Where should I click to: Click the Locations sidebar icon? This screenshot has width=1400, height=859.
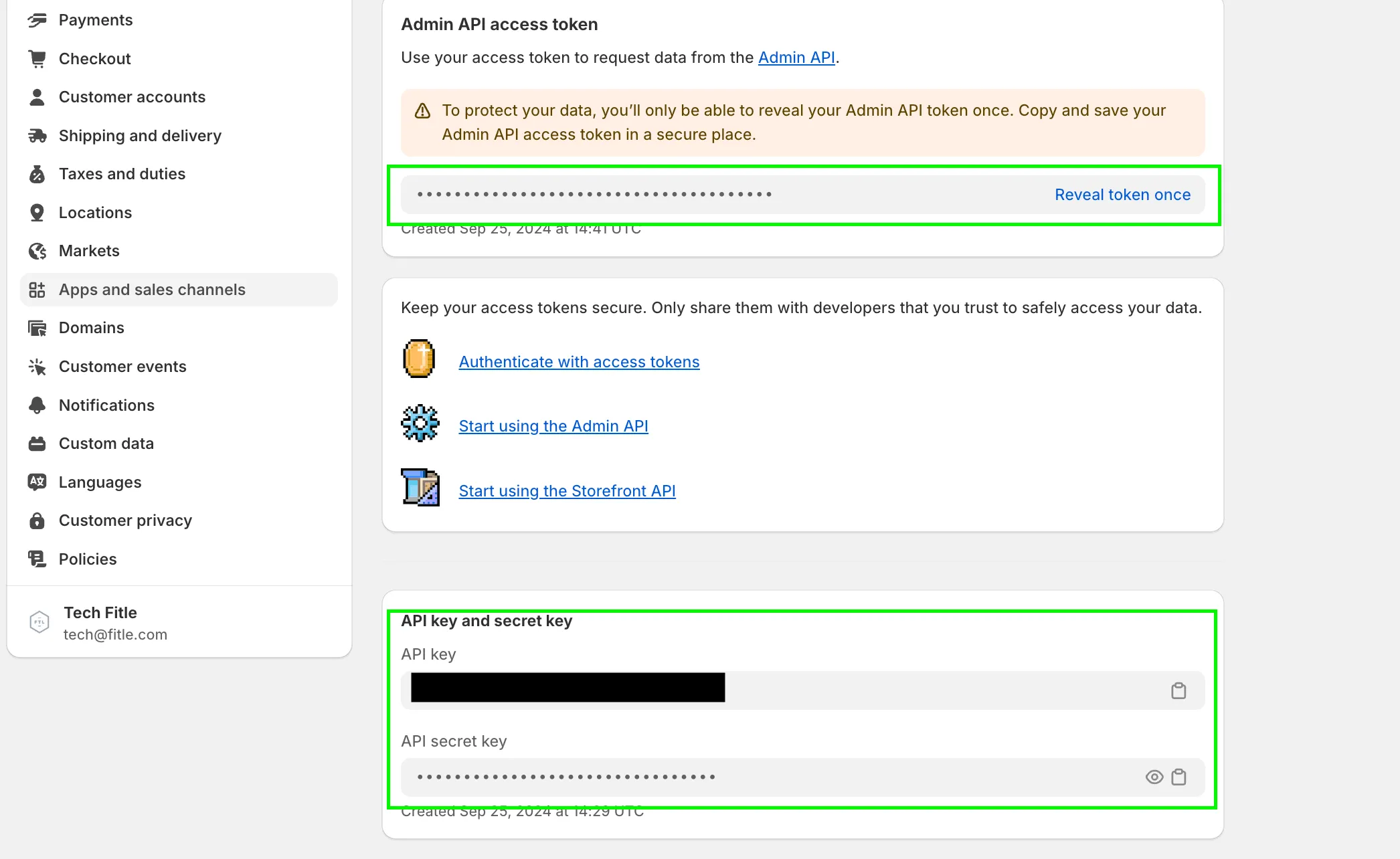[x=37, y=212]
